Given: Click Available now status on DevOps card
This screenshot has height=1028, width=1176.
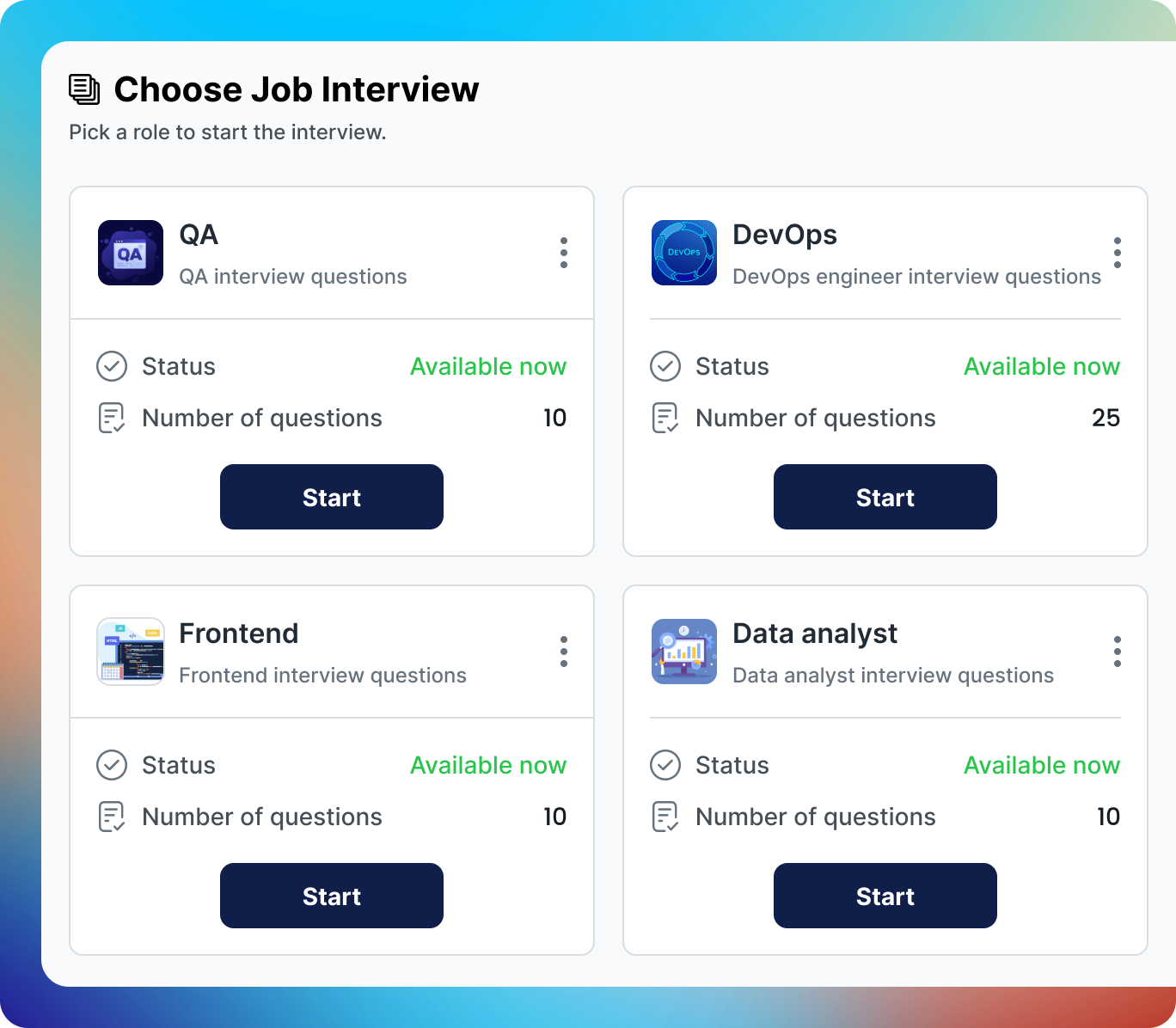Looking at the screenshot, I should (1042, 366).
